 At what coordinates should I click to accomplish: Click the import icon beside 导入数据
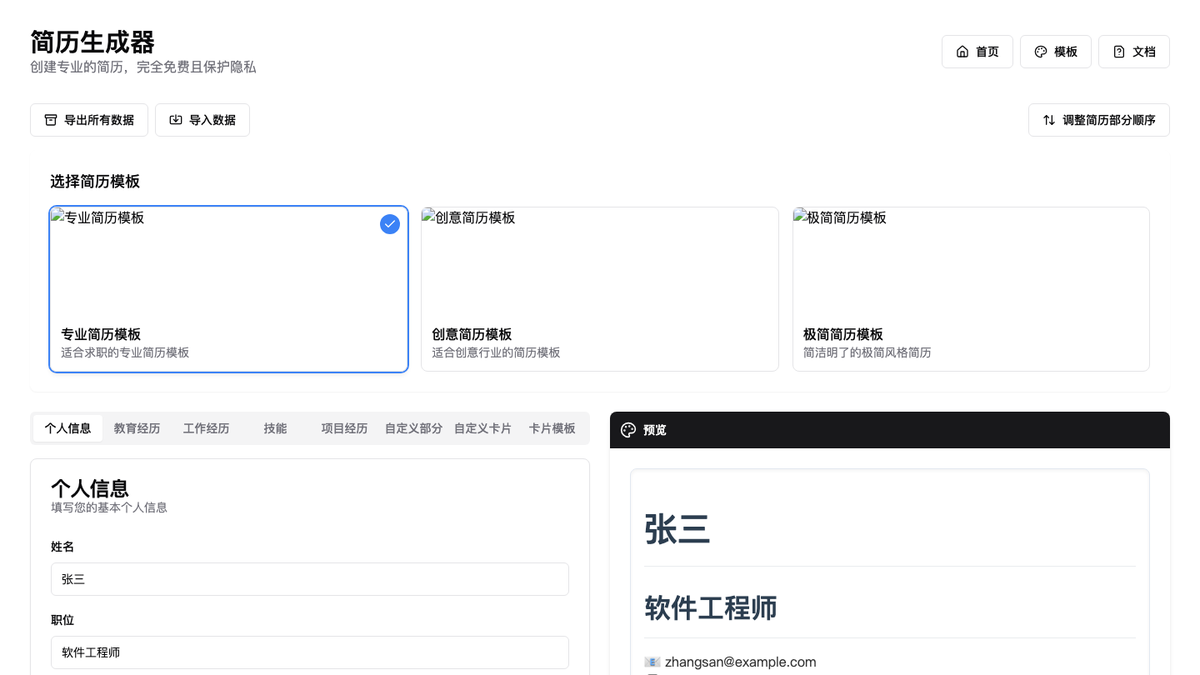(175, 120)
